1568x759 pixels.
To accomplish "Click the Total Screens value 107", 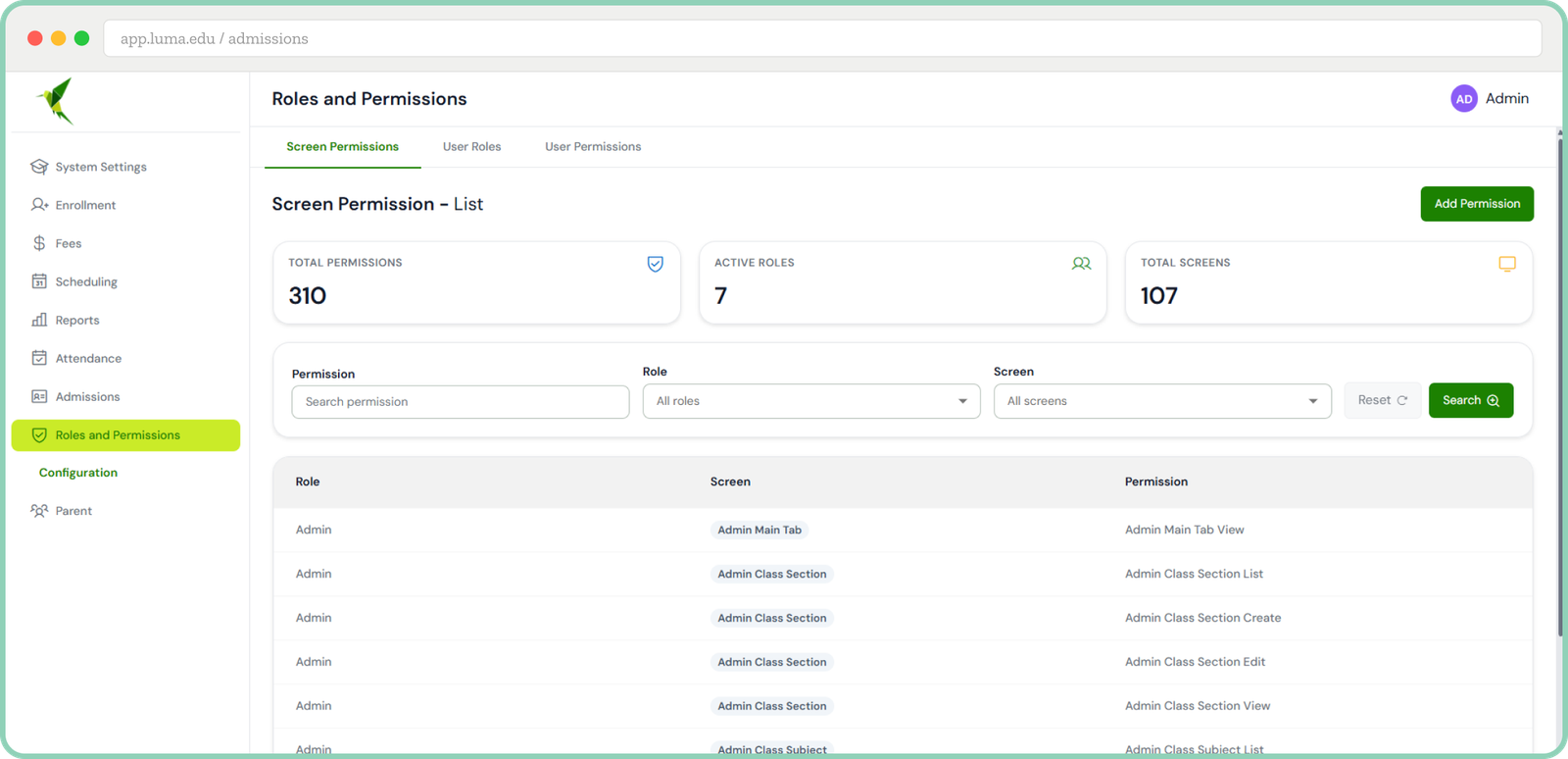I will tap(1159, 295).
